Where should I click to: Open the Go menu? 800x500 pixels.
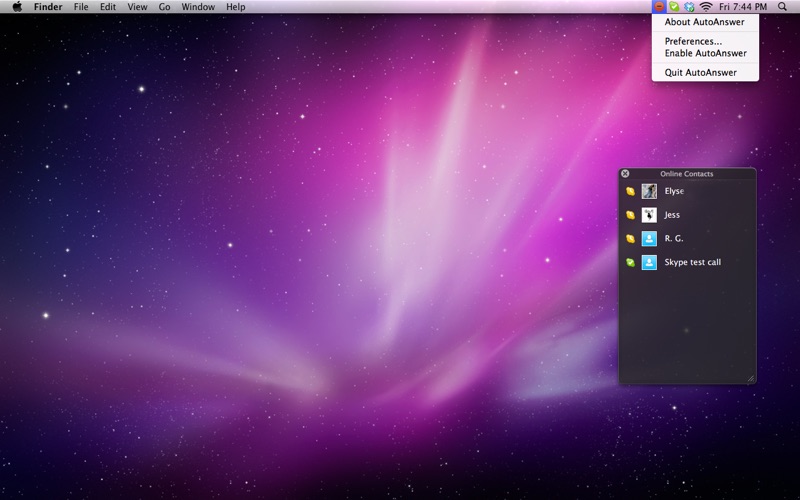(x=164, y=7)
